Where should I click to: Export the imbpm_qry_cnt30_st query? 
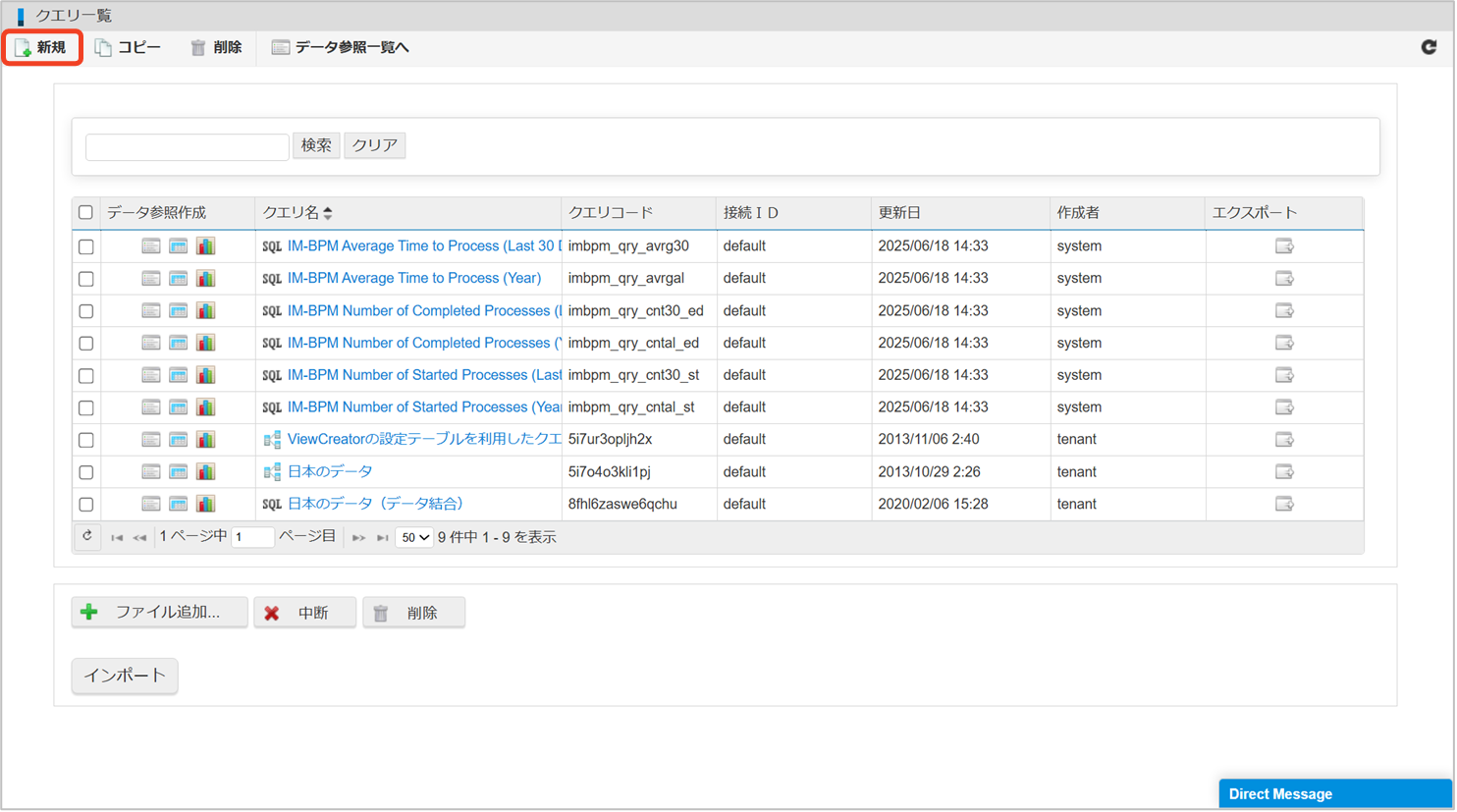1285,375
